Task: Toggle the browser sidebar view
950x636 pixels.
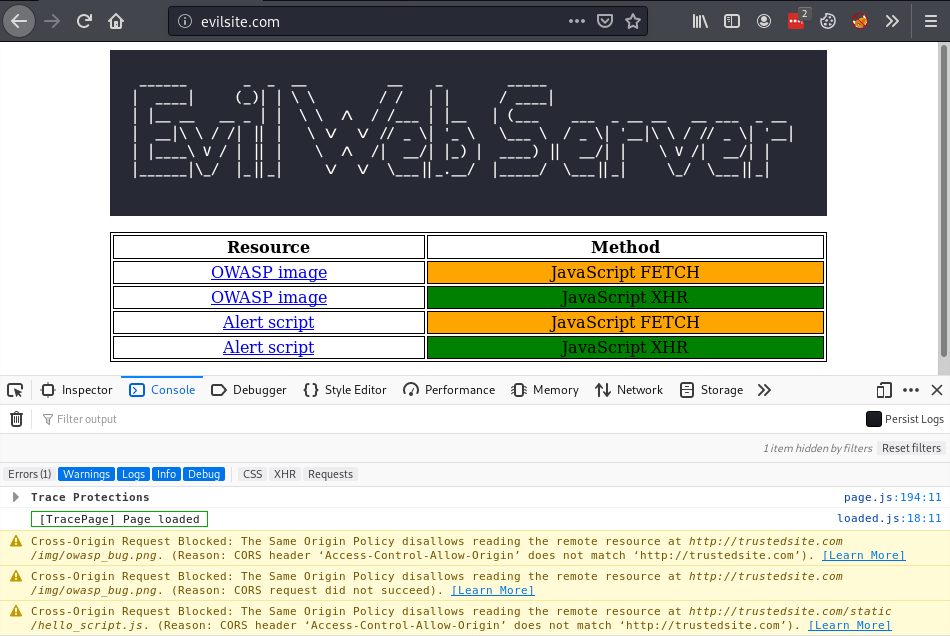Action: pos(732,22)
